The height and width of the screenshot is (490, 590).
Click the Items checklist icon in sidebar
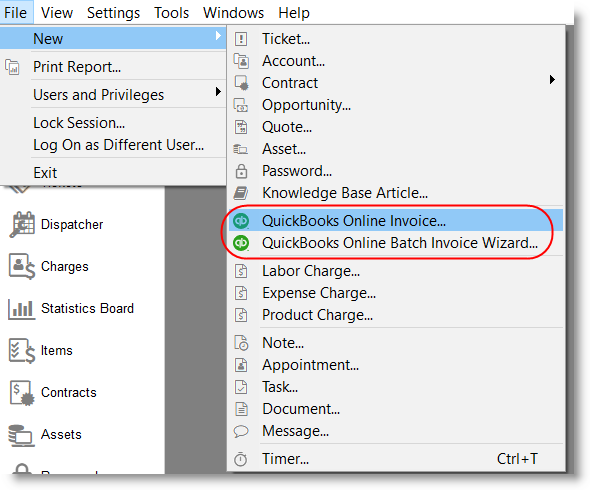click(22, 351)
